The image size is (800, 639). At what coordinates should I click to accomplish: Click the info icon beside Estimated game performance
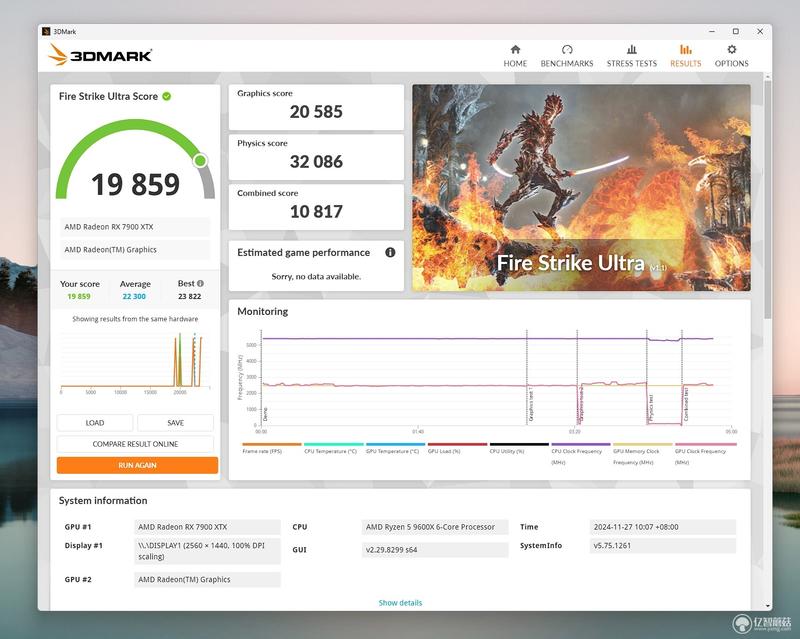[390, 252]
